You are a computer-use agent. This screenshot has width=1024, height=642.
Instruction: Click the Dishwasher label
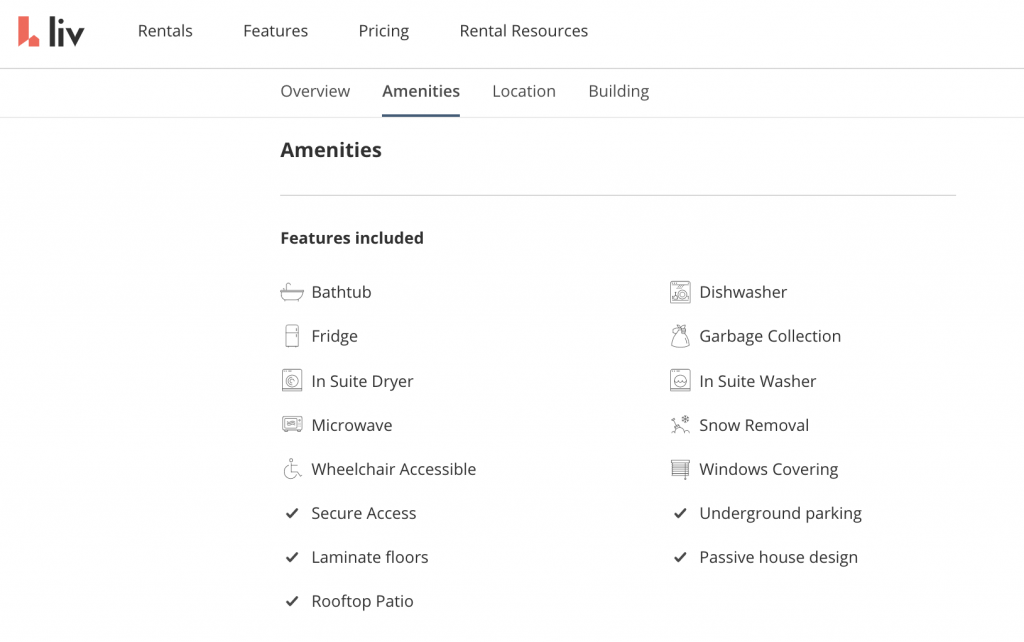tap(743, 292)
